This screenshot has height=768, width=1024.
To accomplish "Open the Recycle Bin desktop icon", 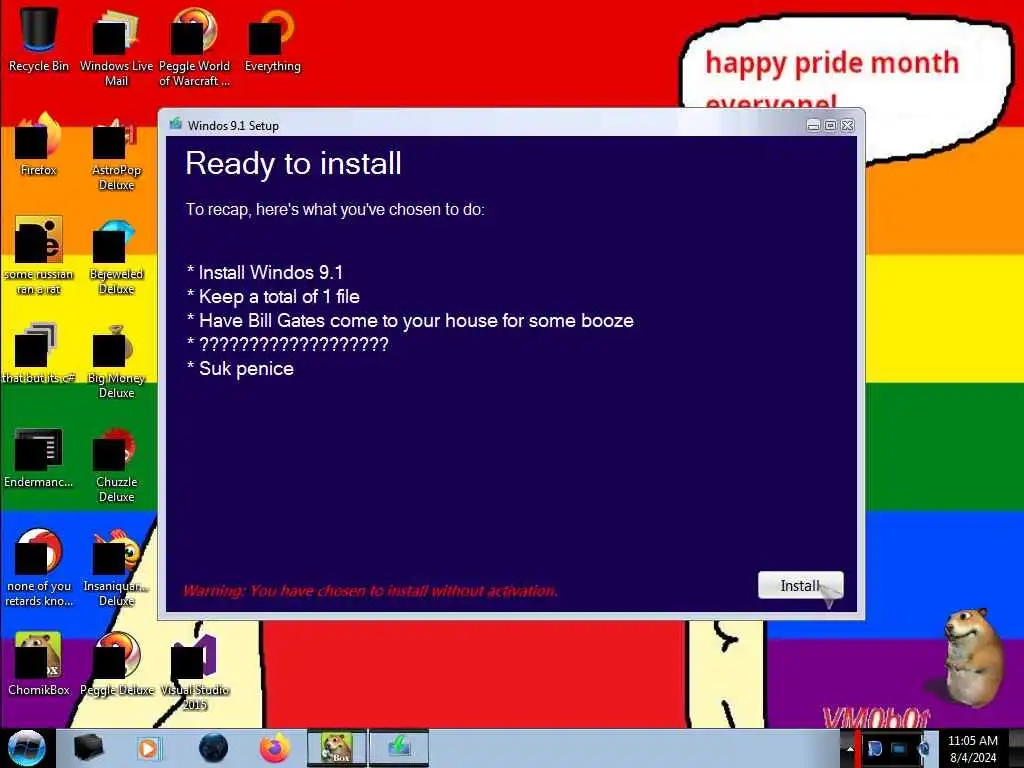I will 39,40.
